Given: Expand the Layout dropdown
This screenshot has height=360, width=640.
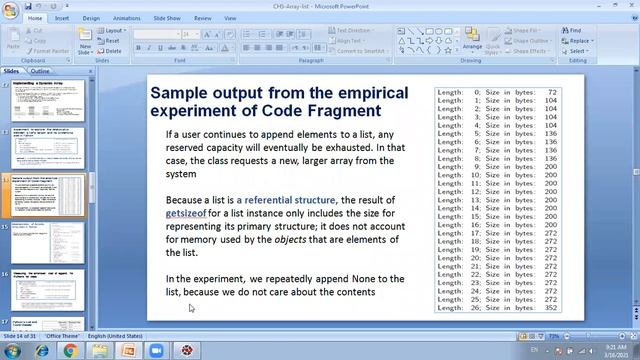Looking at the screenshot, I should 112,31.
